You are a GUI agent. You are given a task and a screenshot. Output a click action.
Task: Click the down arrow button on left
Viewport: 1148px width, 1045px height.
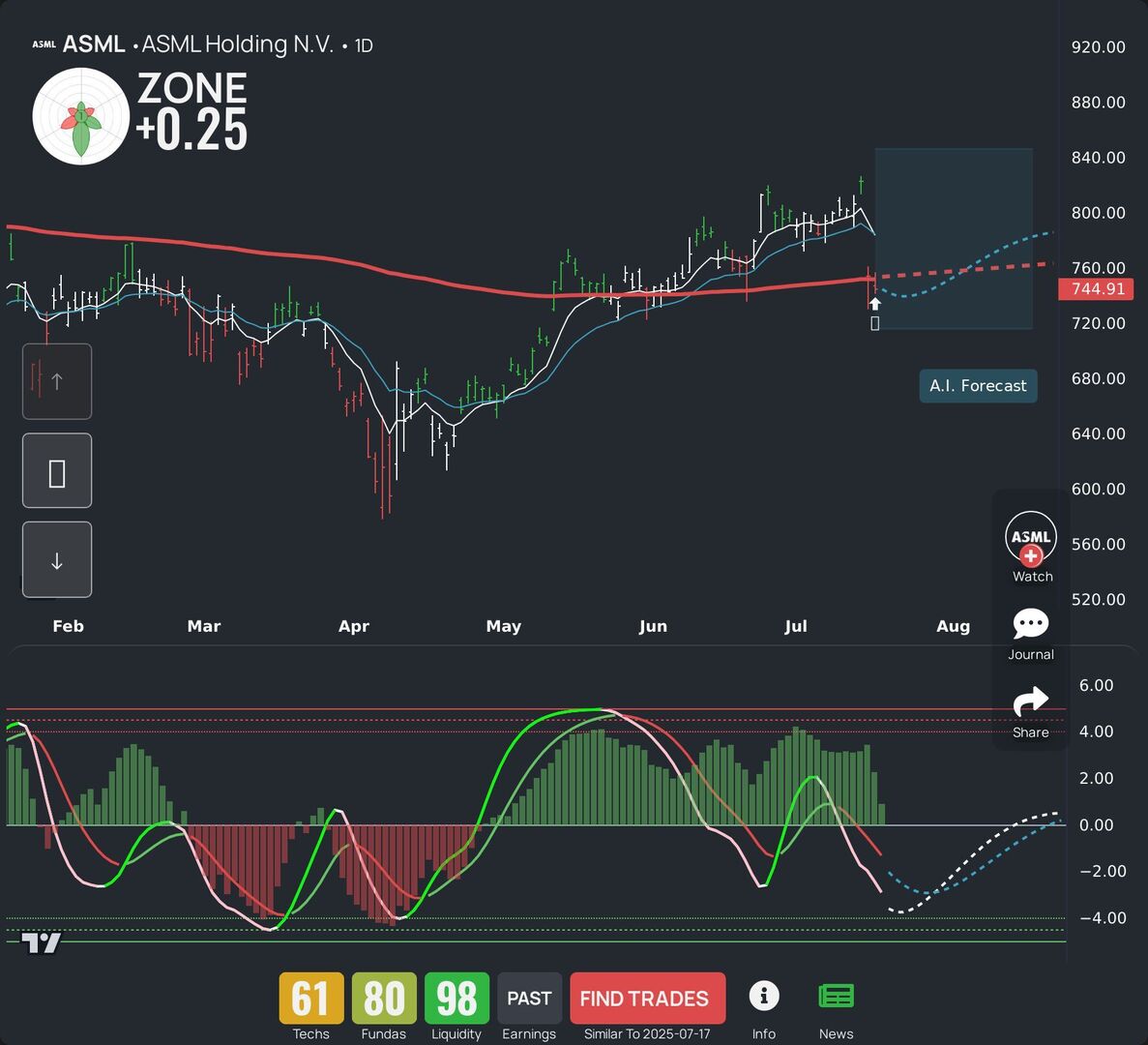point(57,559)
